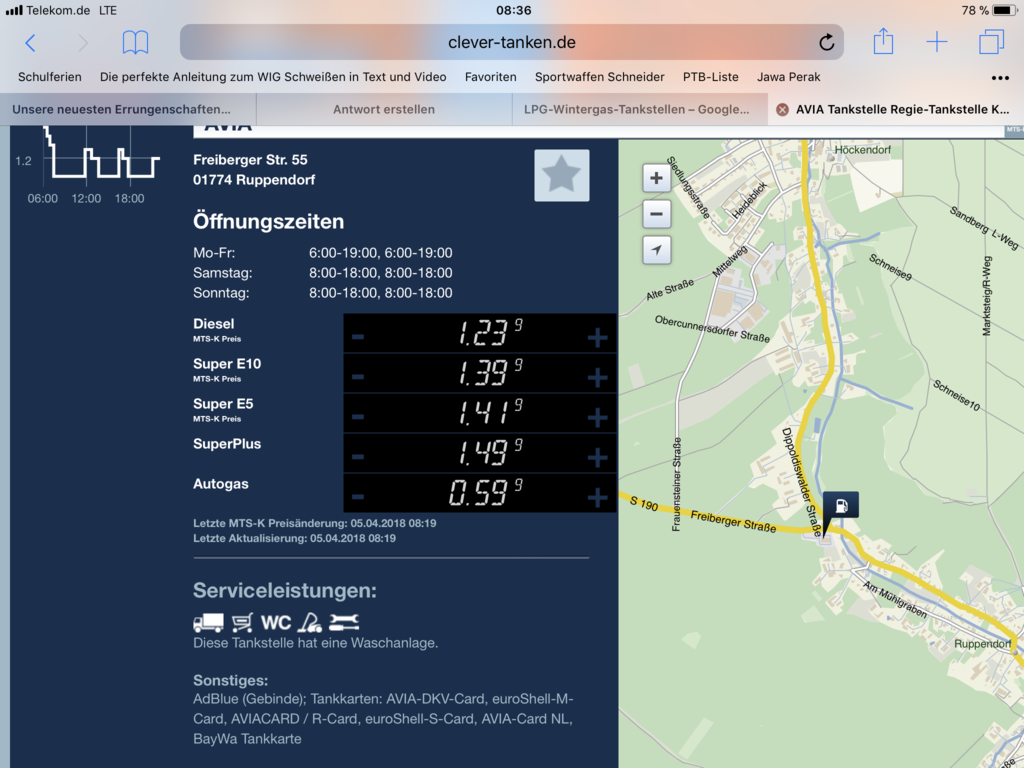Tap the clever-tanken.de address bar
This screenshot has height=768, width=1024.
tap(512, 42)
